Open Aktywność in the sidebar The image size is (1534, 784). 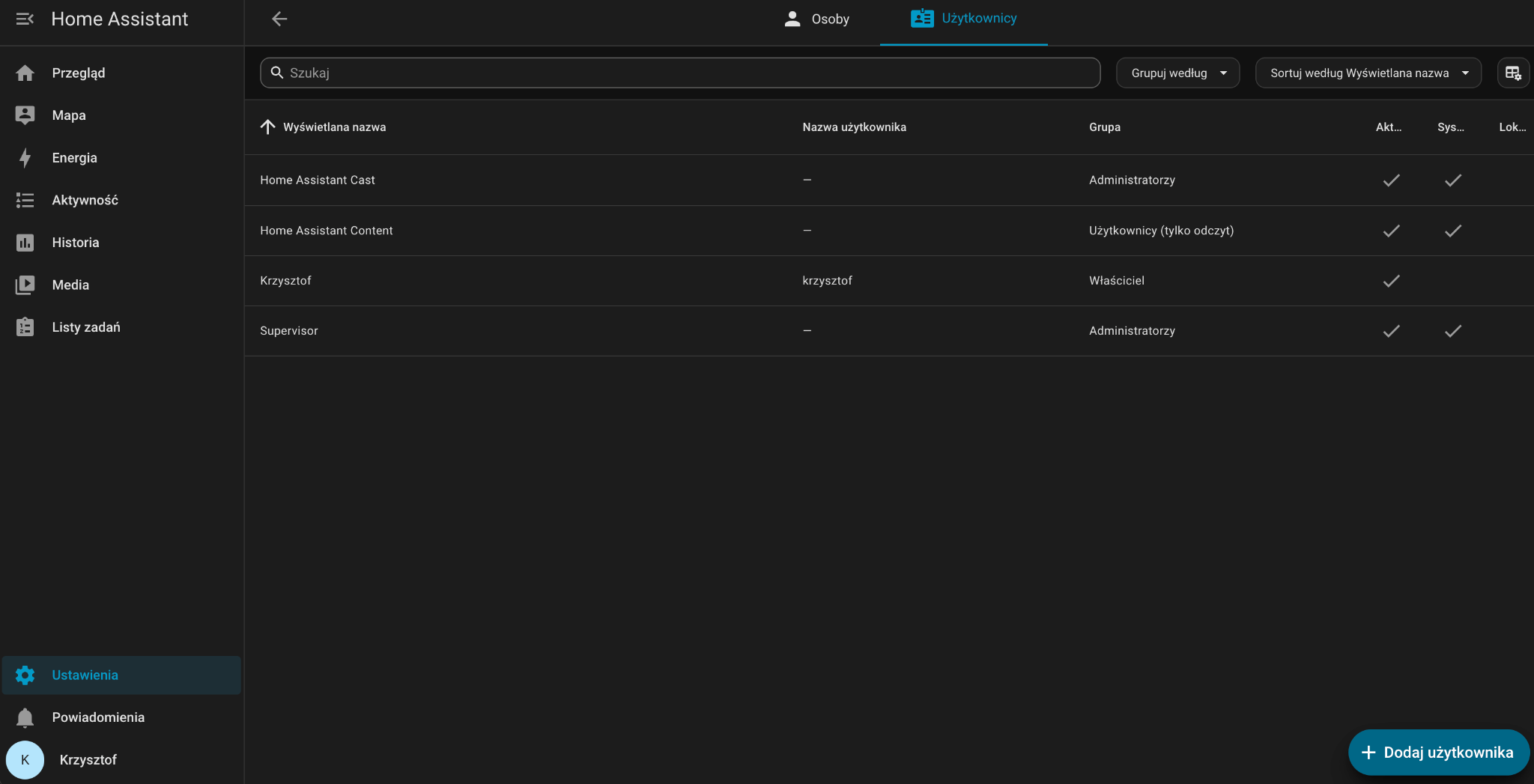[x=121, y=200]
